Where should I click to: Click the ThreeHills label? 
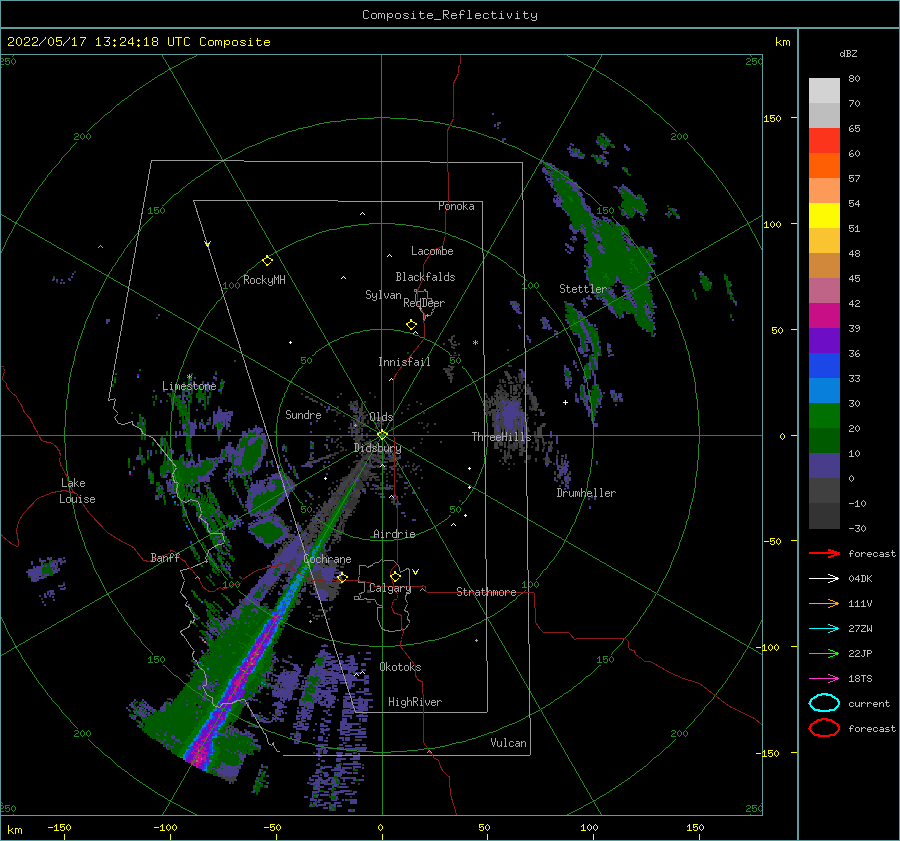coord(502,437)
